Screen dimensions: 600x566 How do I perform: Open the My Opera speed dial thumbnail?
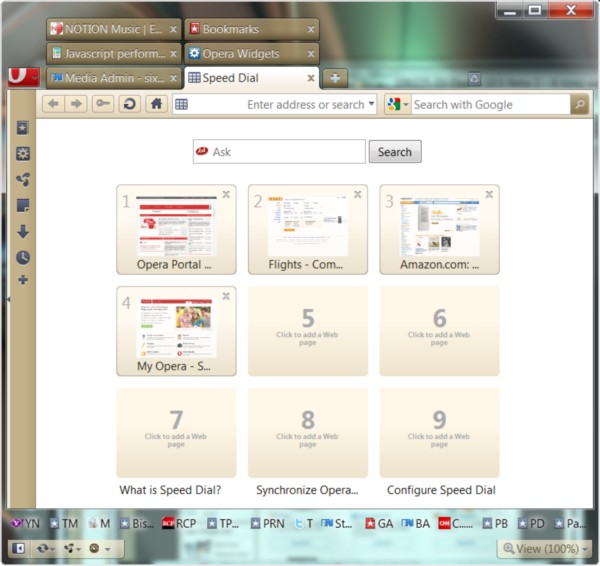click(176, 331)
